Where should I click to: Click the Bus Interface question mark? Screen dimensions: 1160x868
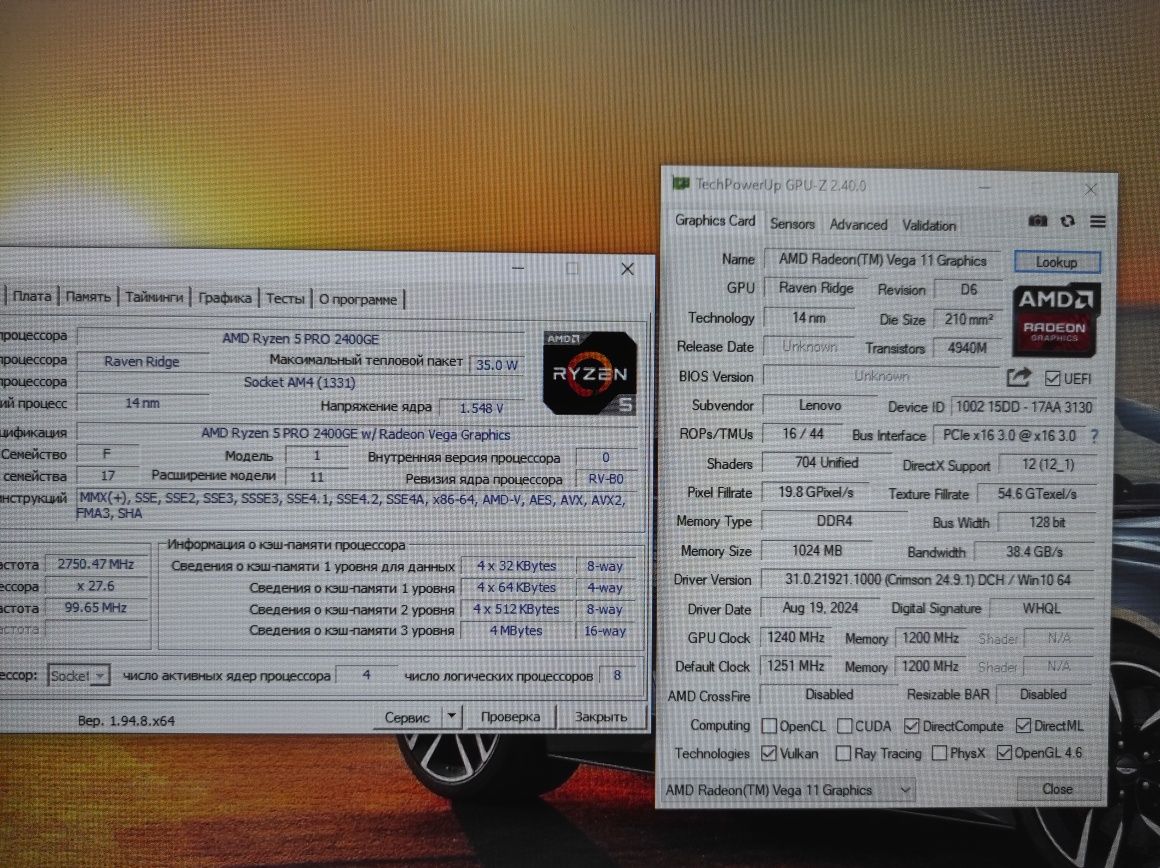[1094, 436]
